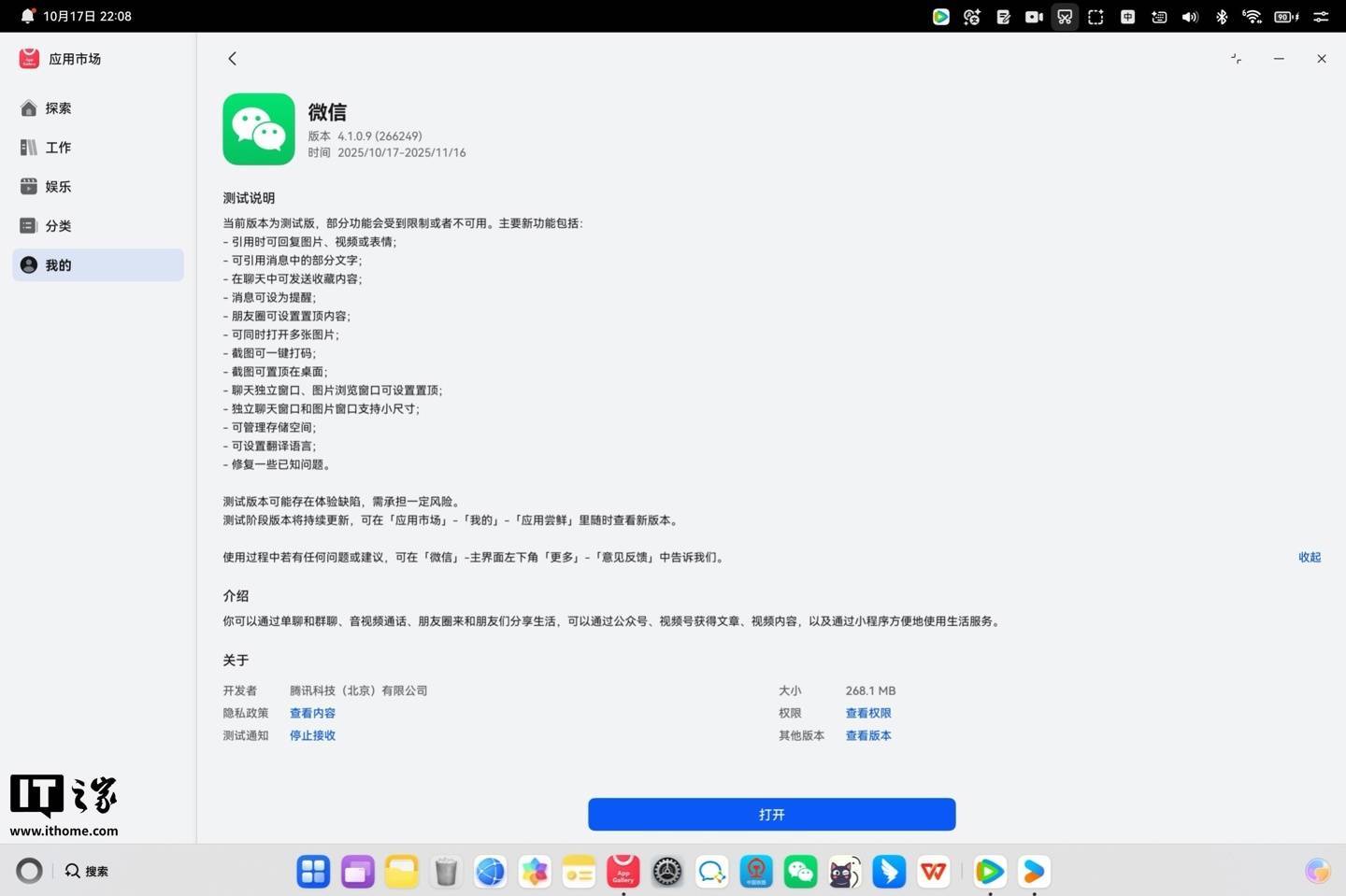Switch to the 分类 section

coord(58,225)
